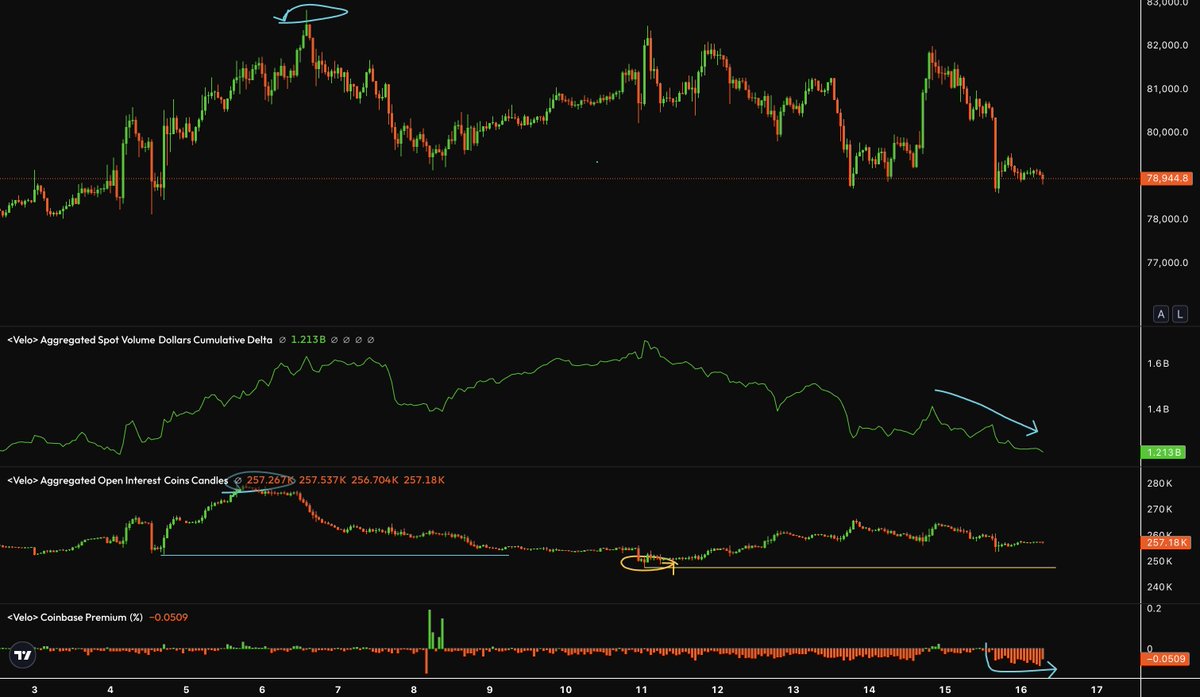Open Aggregated Open Interest Coins Candles legend
Image resolution: width=1200 pixels, height=697 pixels.
tap(117, 481)
